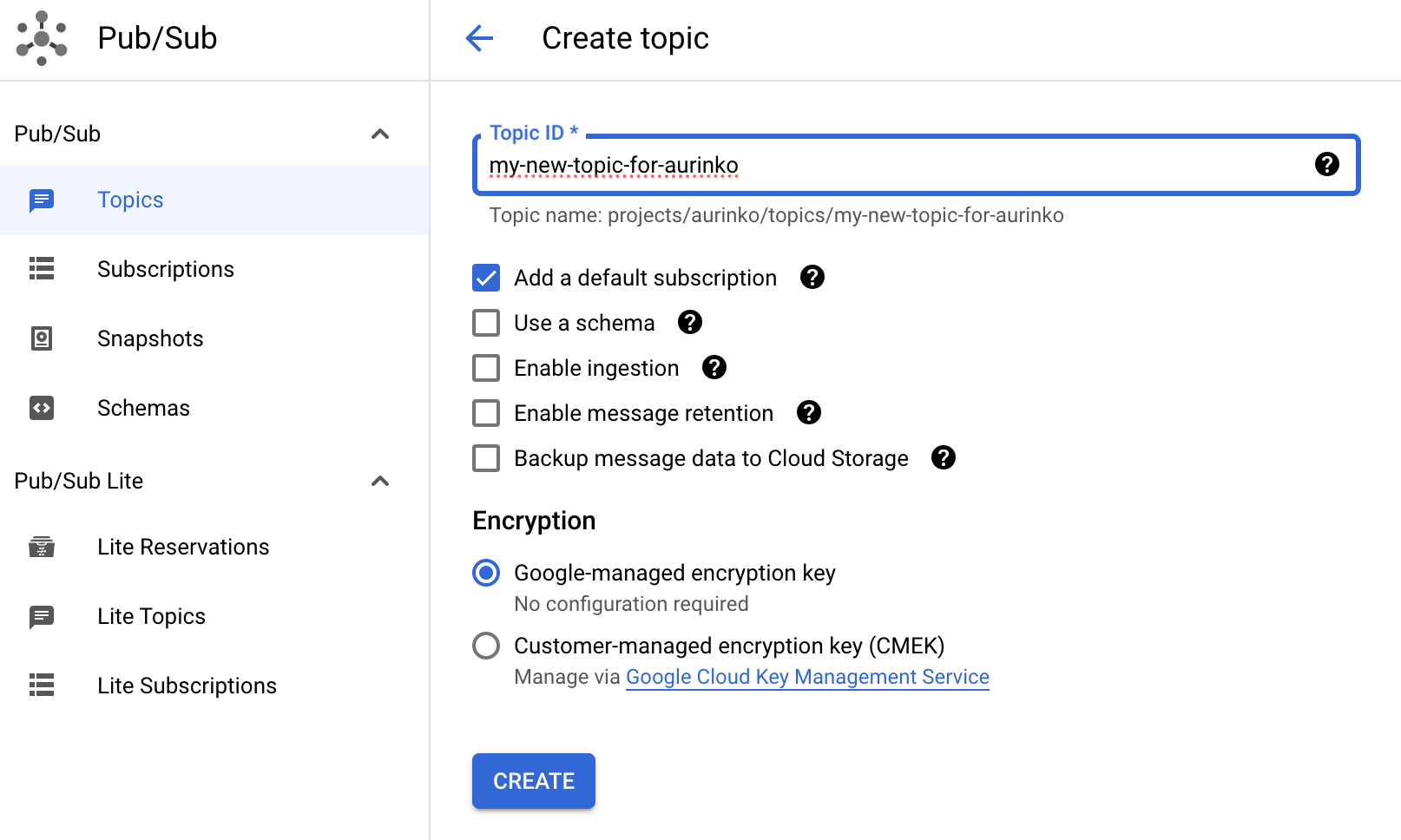Open Google Cloud Key Management Service link
The image size is (1401, 840).
click(x=807, y=677)
